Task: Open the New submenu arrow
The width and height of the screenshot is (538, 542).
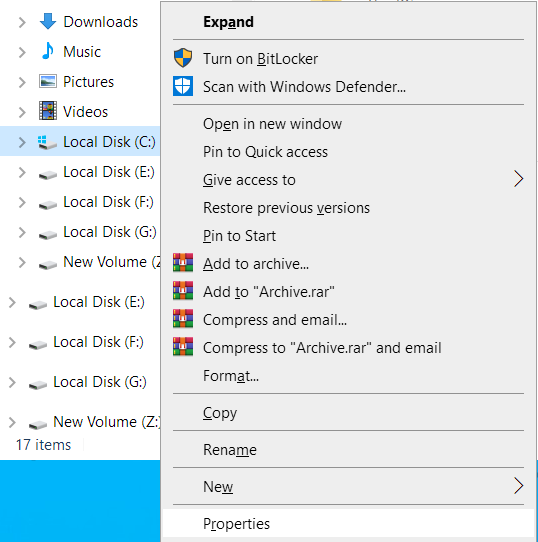Action: coord(518,486)
